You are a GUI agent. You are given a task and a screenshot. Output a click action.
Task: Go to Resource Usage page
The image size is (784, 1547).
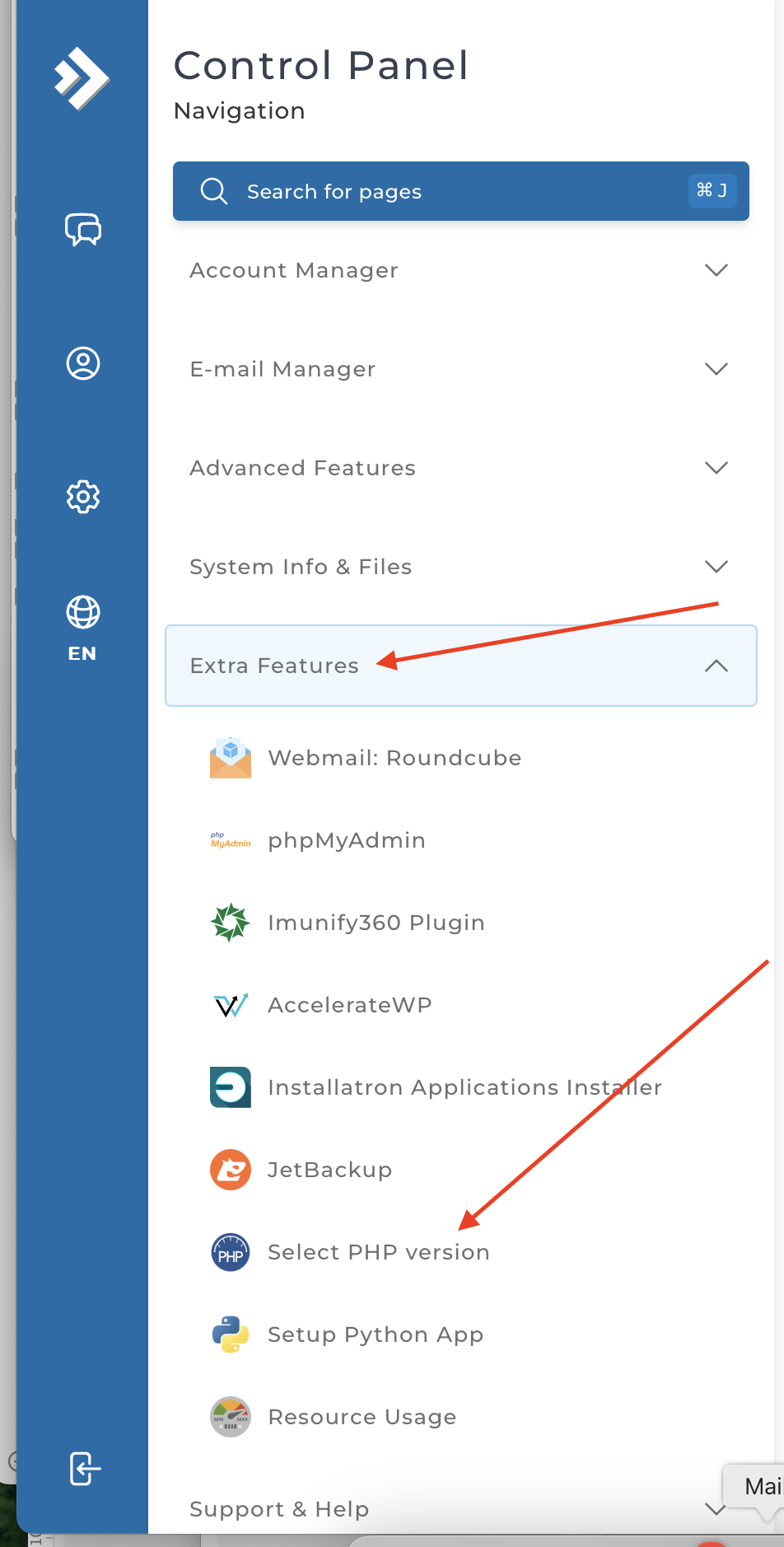[x=362, y=1417]
